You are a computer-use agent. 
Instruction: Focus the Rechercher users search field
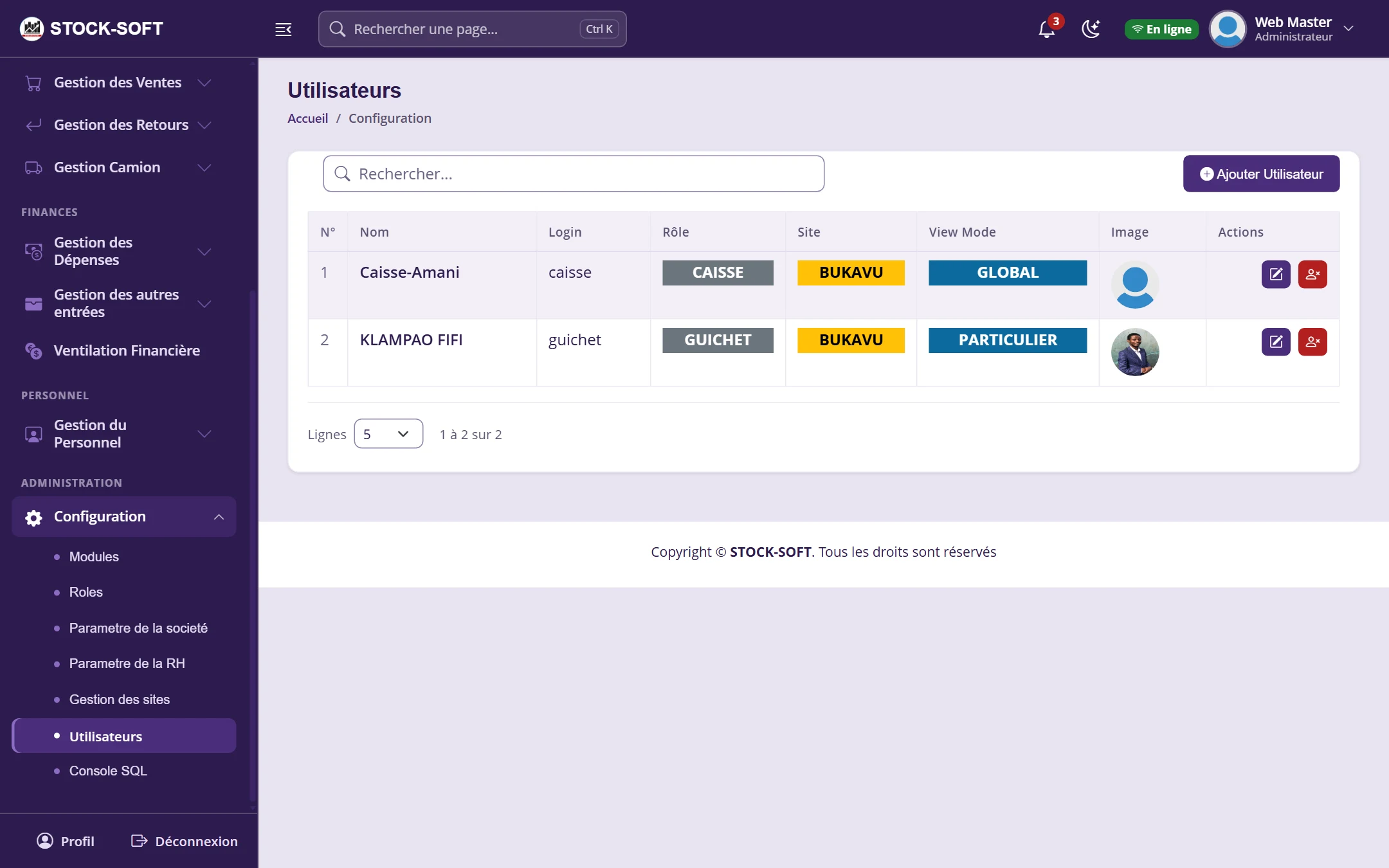(x=574, y=174)
